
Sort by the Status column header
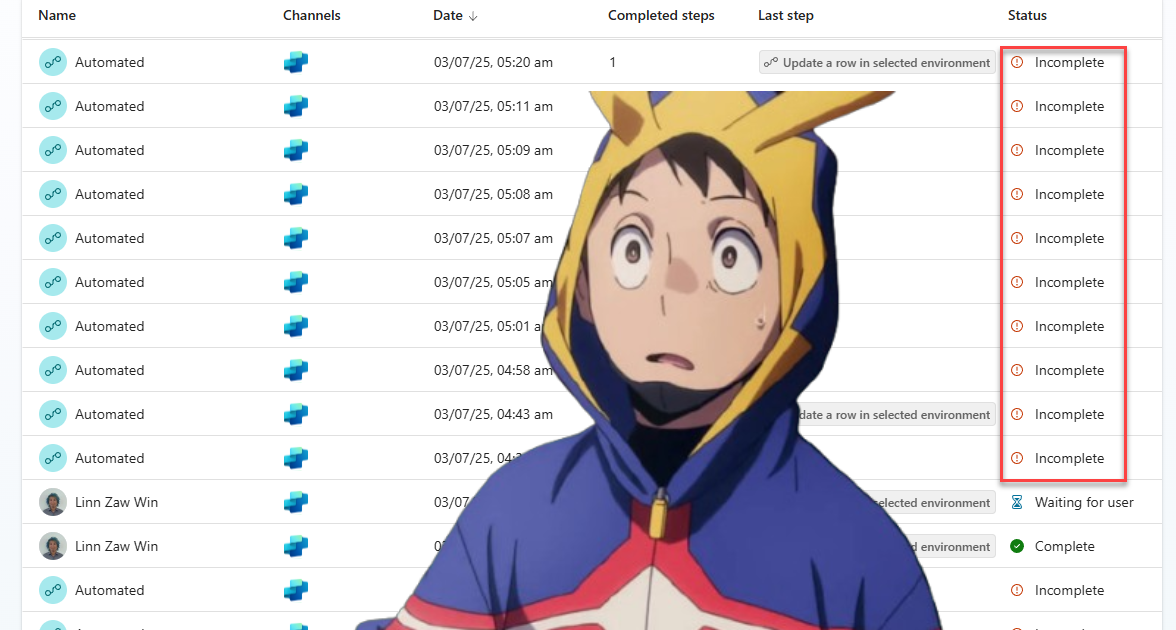coord(1027,15)
